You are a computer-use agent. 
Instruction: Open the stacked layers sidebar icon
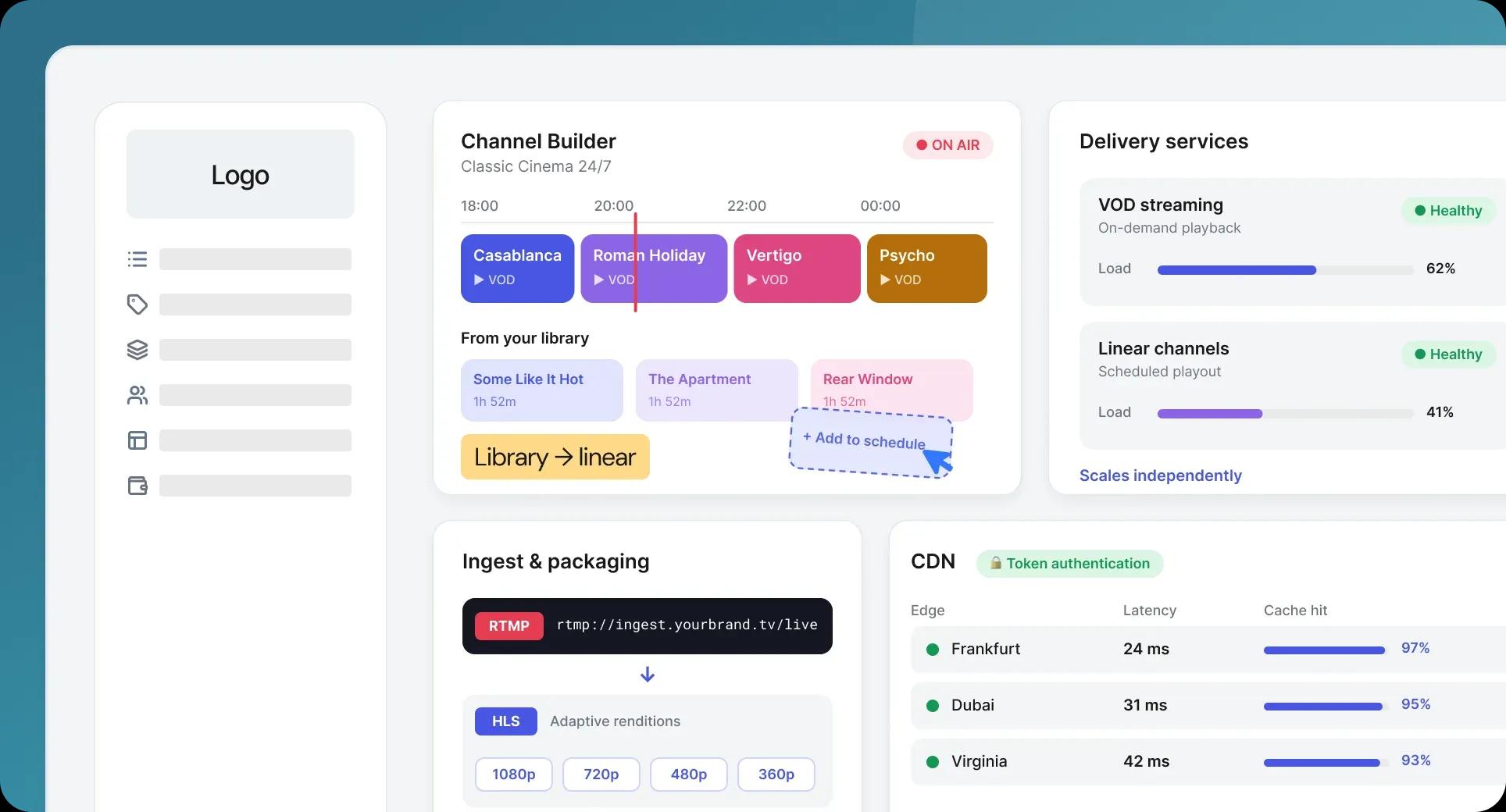[x=137, y=350]
